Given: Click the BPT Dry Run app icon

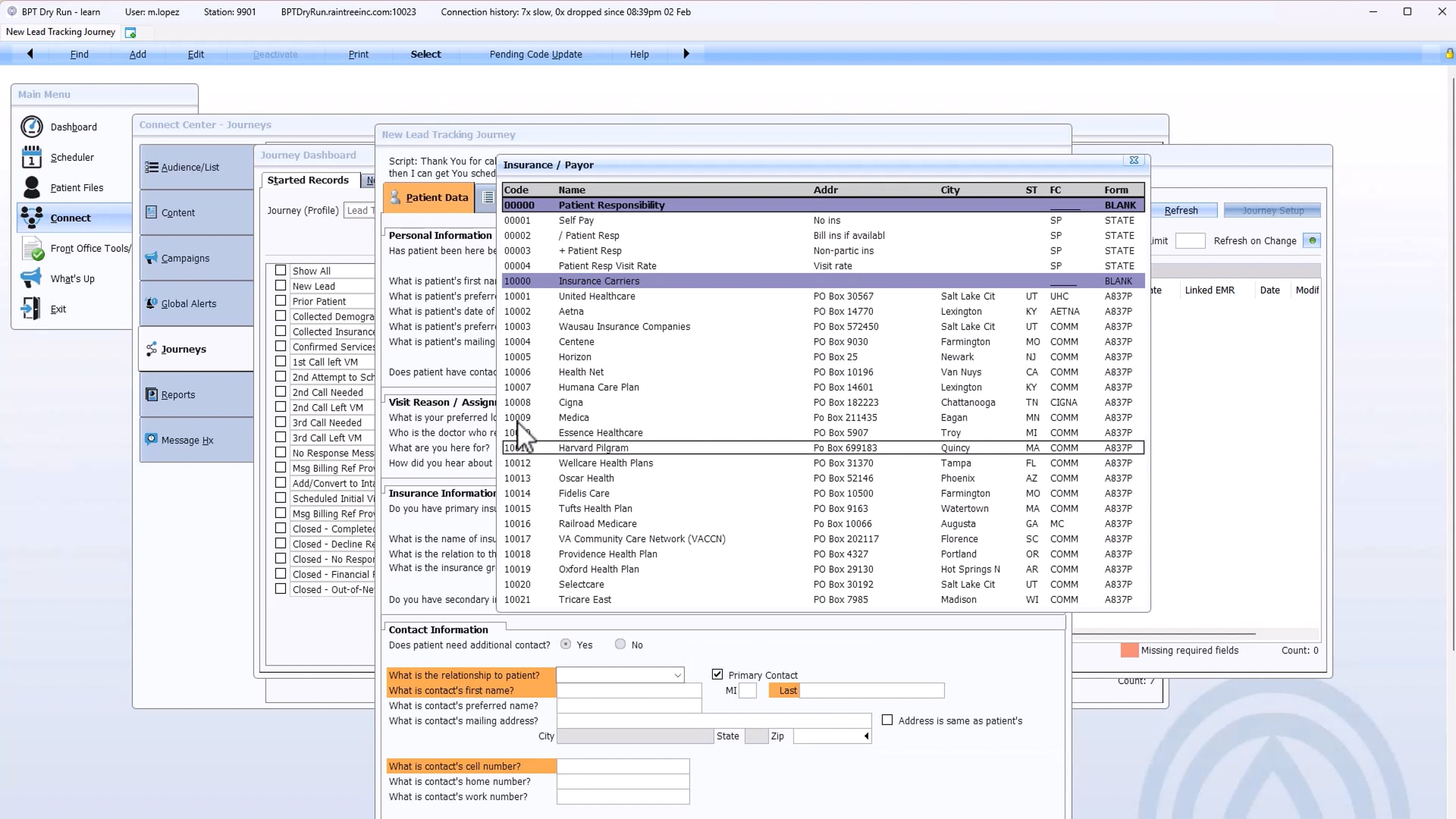Looking at the screenshot, I should tap(12, 12).
